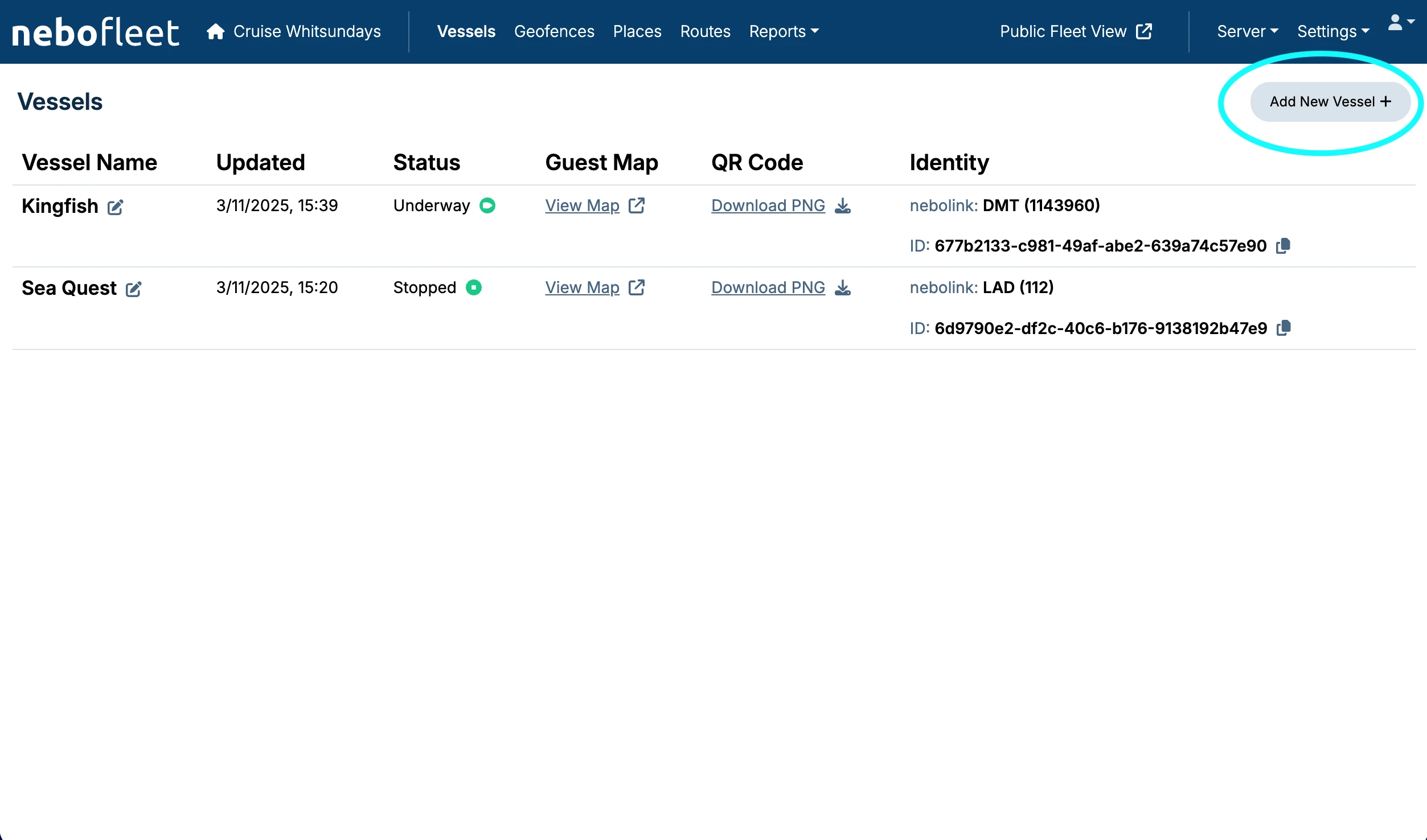Go to the Geofences page
1427x840 pixels.
pyautogui.click(x=554, y=31)
